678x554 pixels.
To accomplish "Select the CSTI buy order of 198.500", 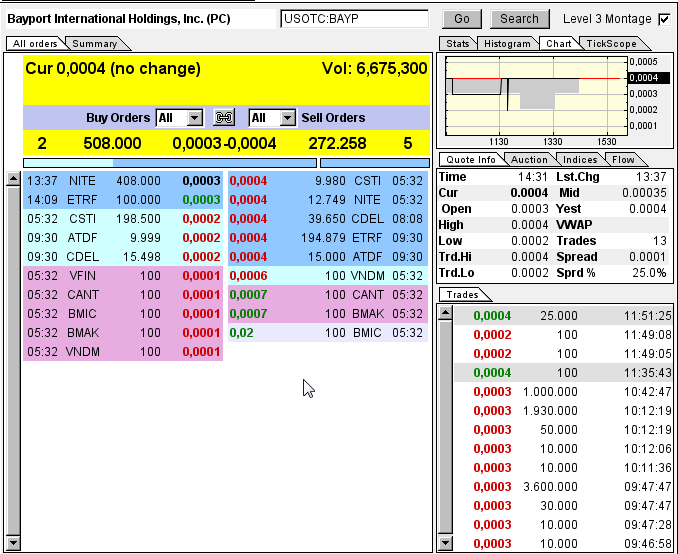I will coord(123,219).
